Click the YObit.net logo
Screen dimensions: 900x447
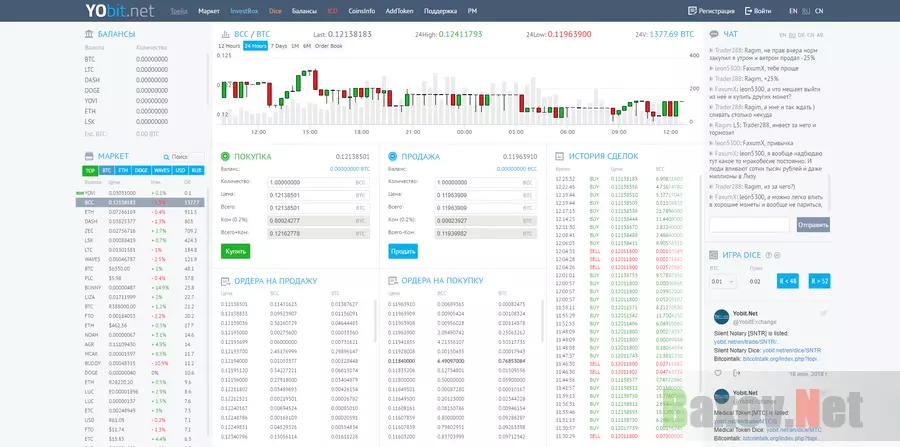(x=121, y=10)
